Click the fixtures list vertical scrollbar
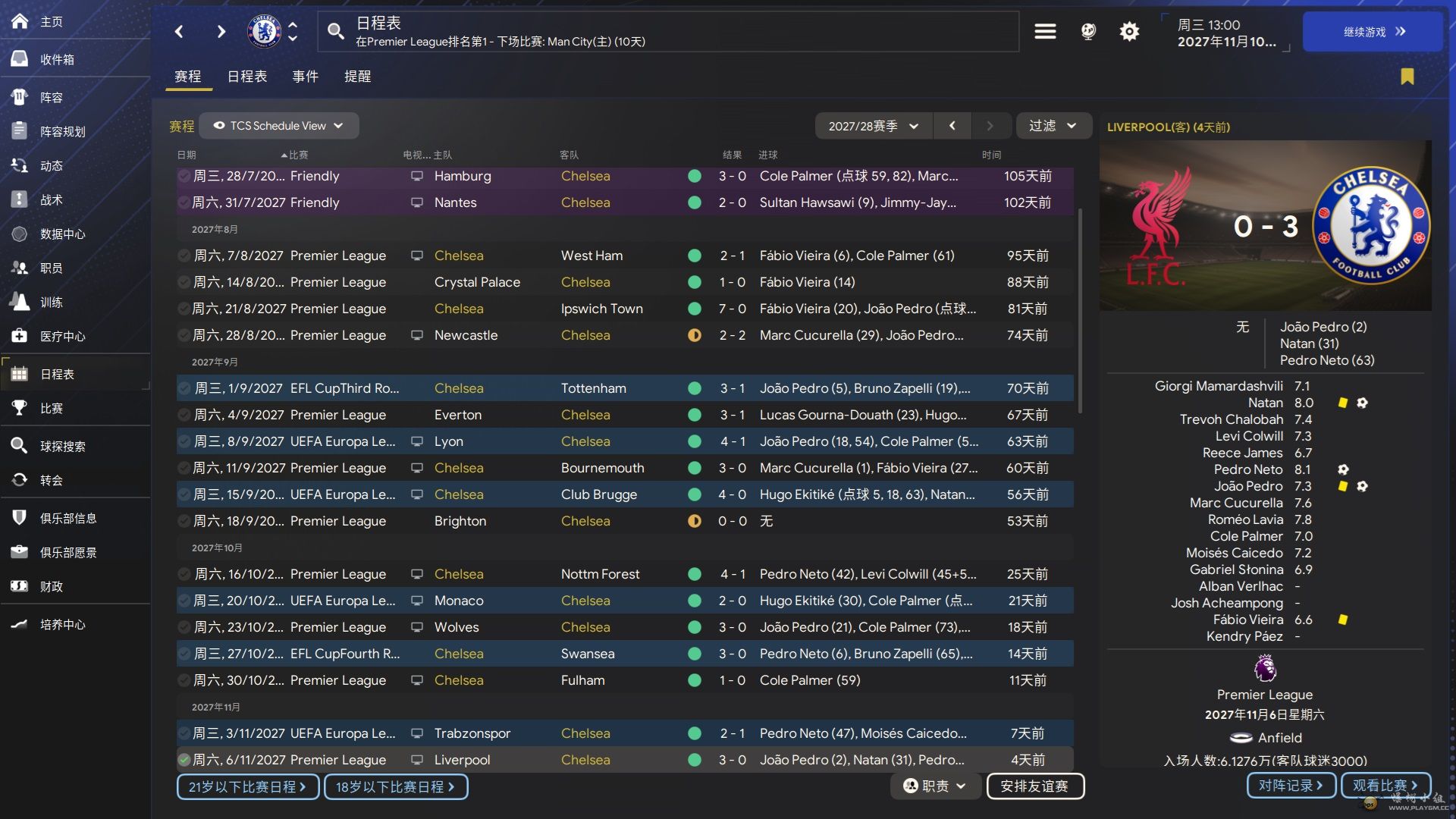The height and width of the screenshot is (819, 1456). [x=1080, y=311]
